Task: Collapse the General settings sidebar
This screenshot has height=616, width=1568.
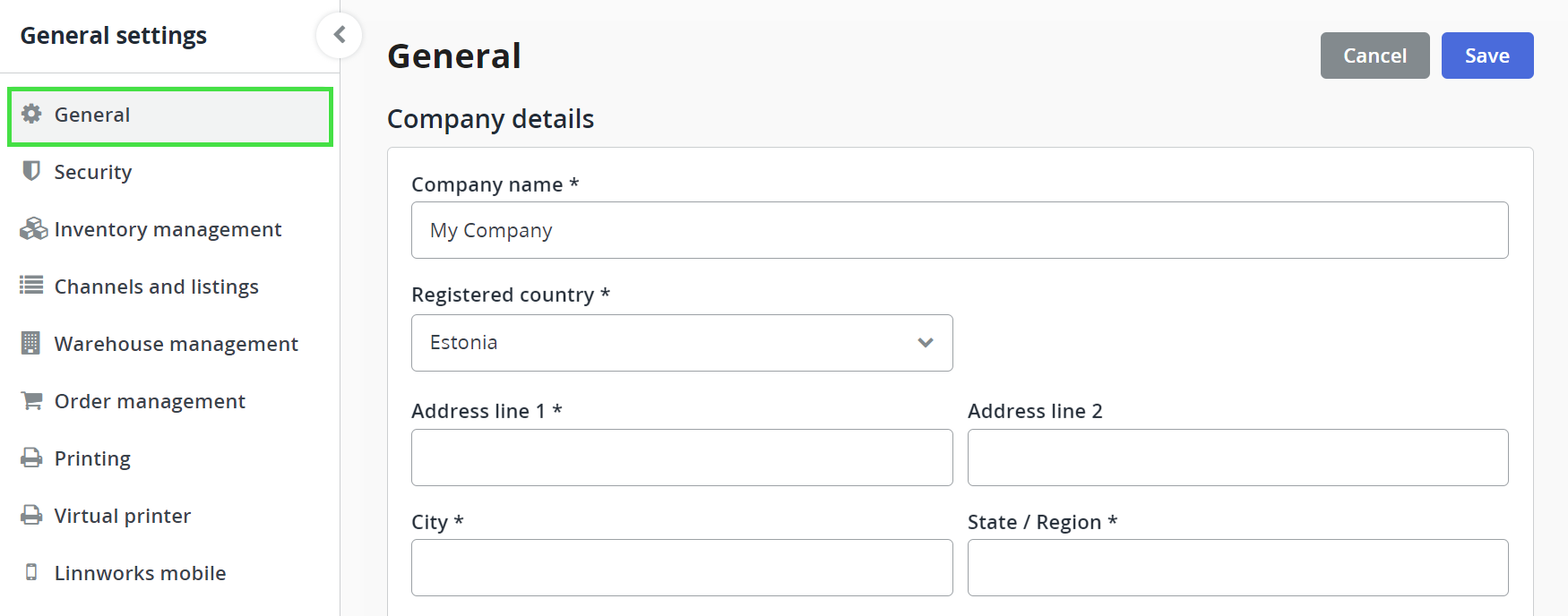Action: [x=340, y=35]
